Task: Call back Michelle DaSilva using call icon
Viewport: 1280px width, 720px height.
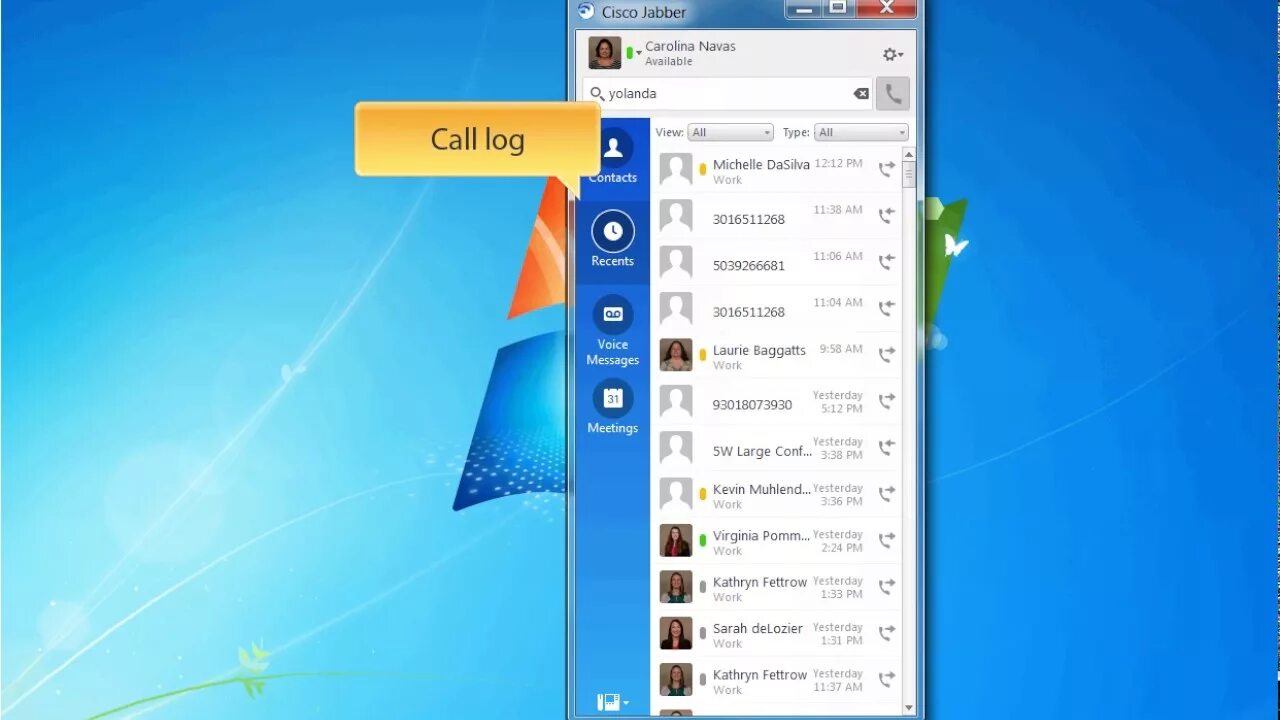Action: [x=886, y=169]
